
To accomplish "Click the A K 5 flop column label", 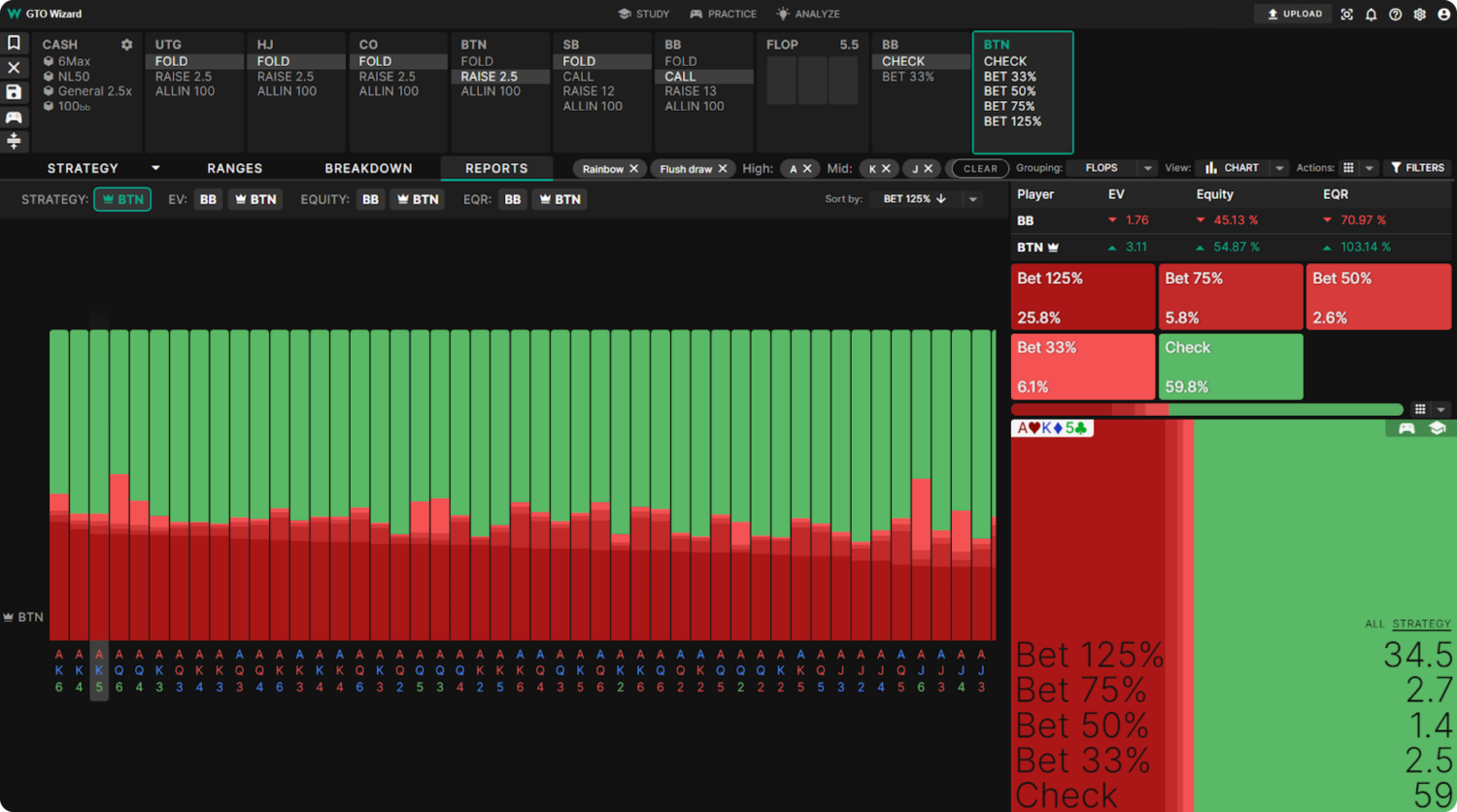I will click(x=99, y=670).
